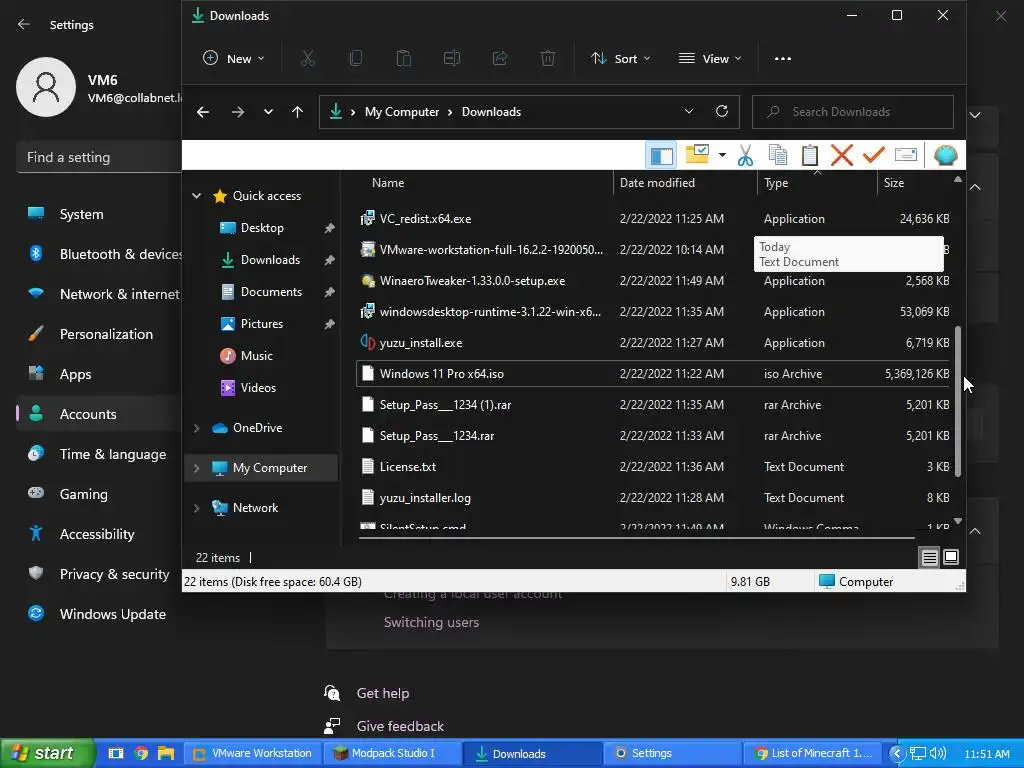Click the Copy icon in Explorer command bar
This screenshot has height=768, width=1024.
(x=356, y=59)
